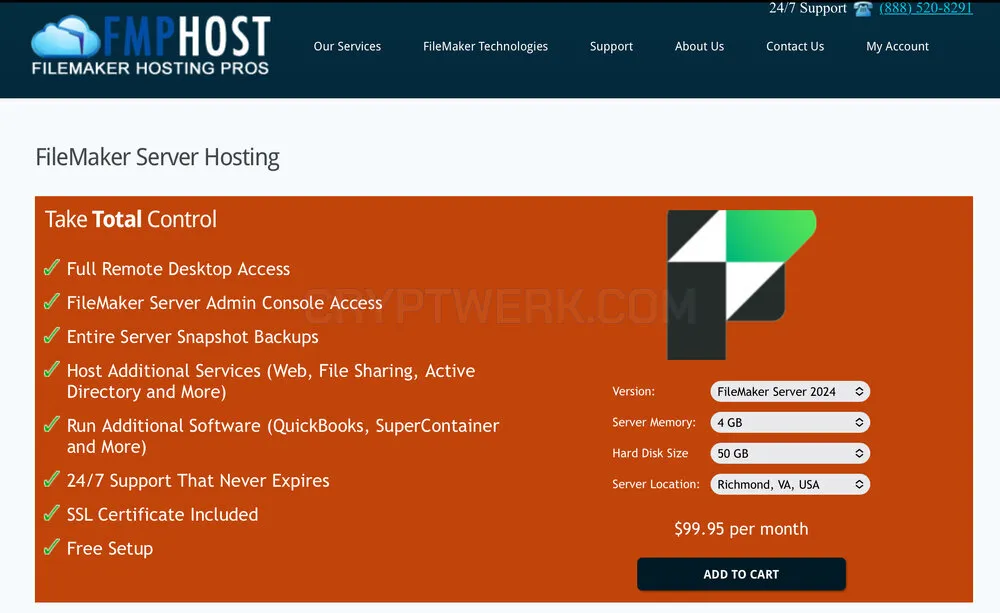Click the ADD TO CART button
1000x613 pixels.
click(741, 574)
